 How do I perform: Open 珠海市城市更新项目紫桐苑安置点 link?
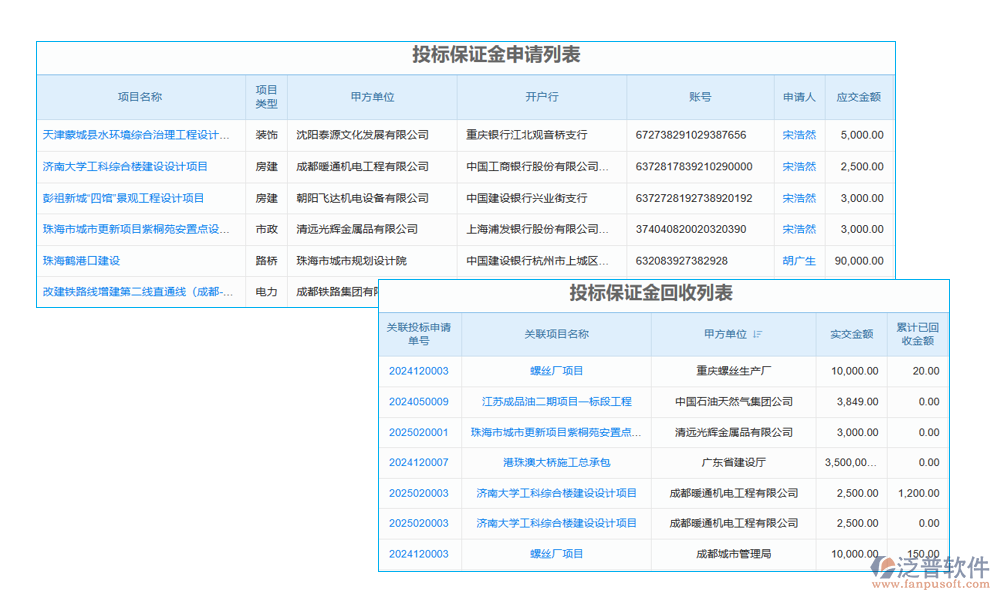coord(555,432)
